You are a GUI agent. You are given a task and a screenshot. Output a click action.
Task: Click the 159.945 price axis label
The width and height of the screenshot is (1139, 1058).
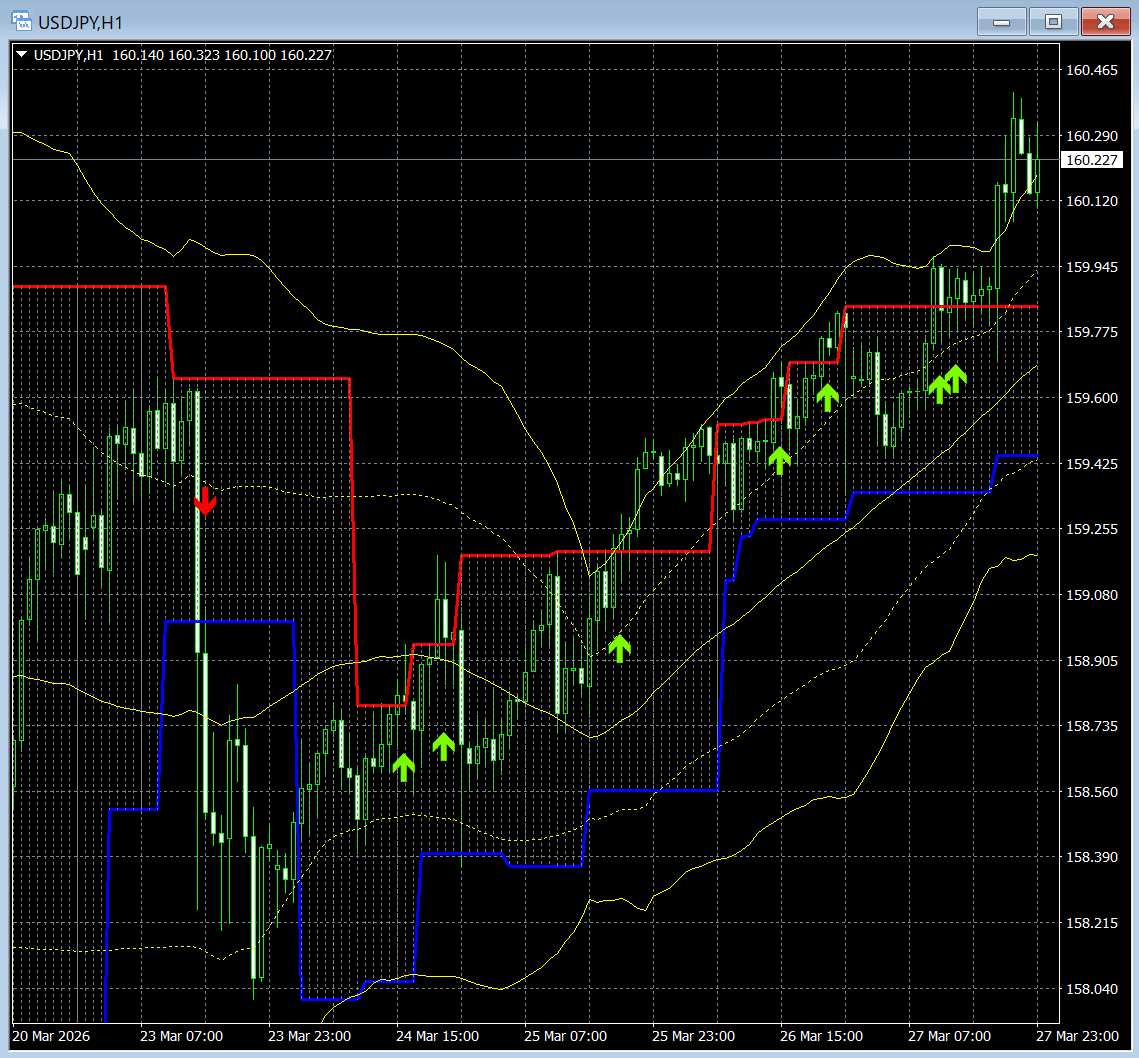tap(1092, 267)
